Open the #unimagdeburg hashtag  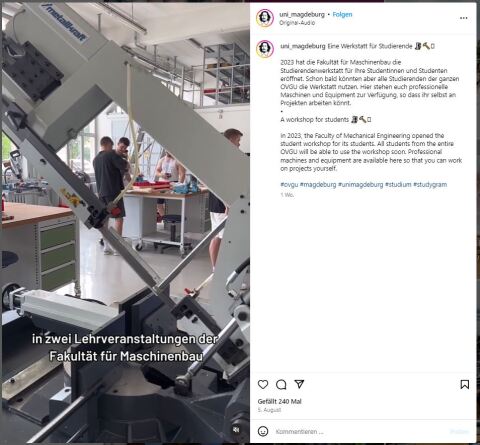pos(361,184)
